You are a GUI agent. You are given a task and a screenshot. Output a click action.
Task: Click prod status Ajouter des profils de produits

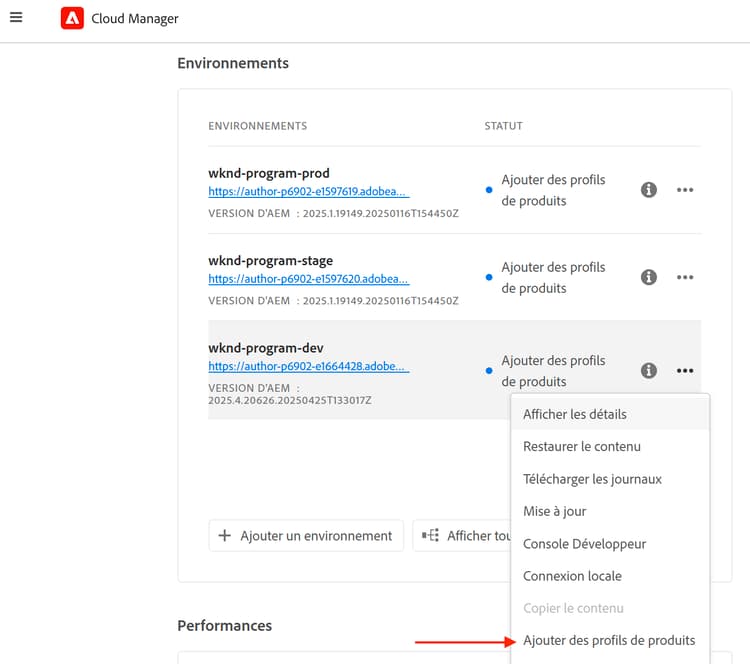click(553, 190)
